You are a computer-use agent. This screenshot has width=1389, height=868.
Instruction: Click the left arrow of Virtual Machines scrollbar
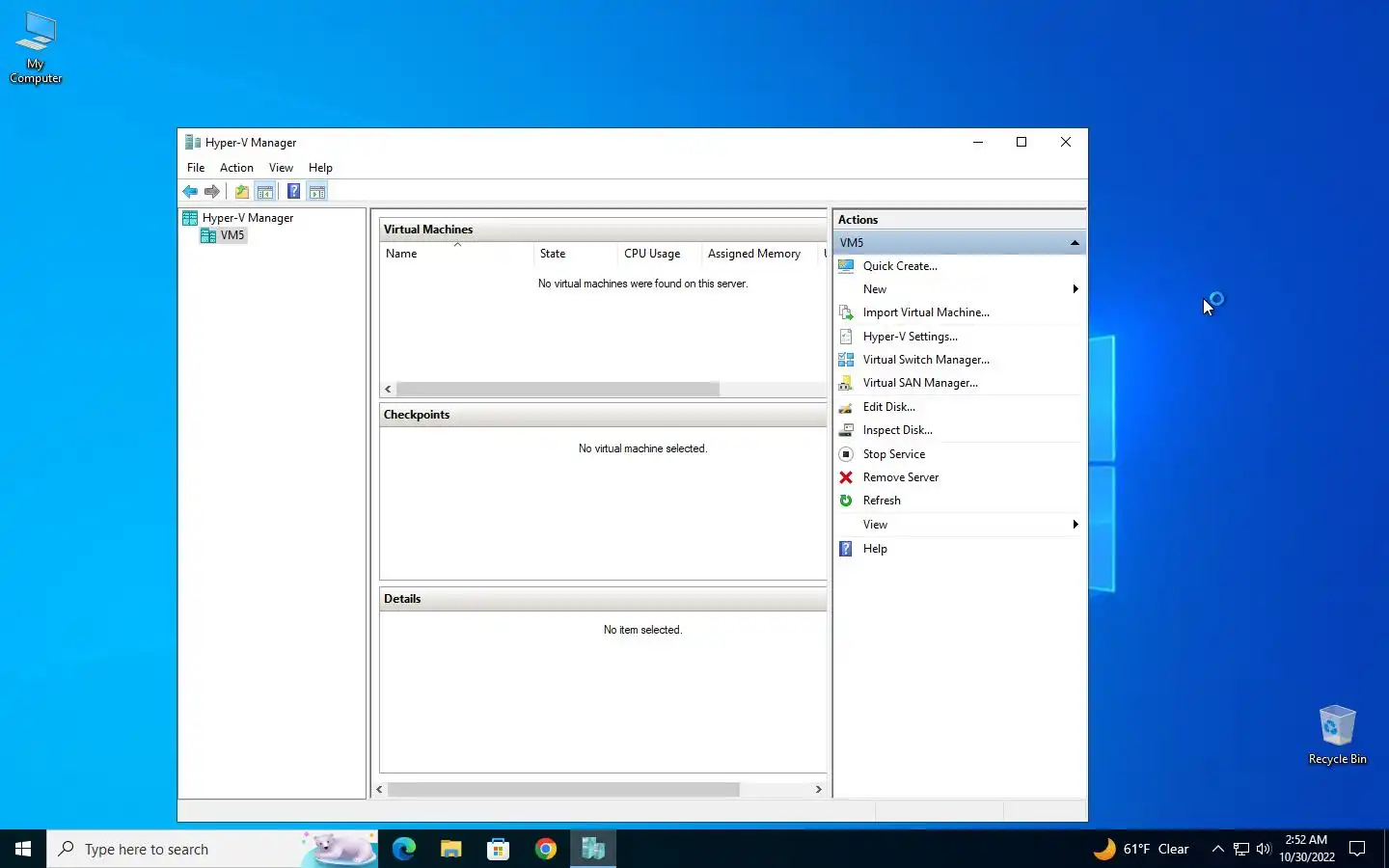388,389
